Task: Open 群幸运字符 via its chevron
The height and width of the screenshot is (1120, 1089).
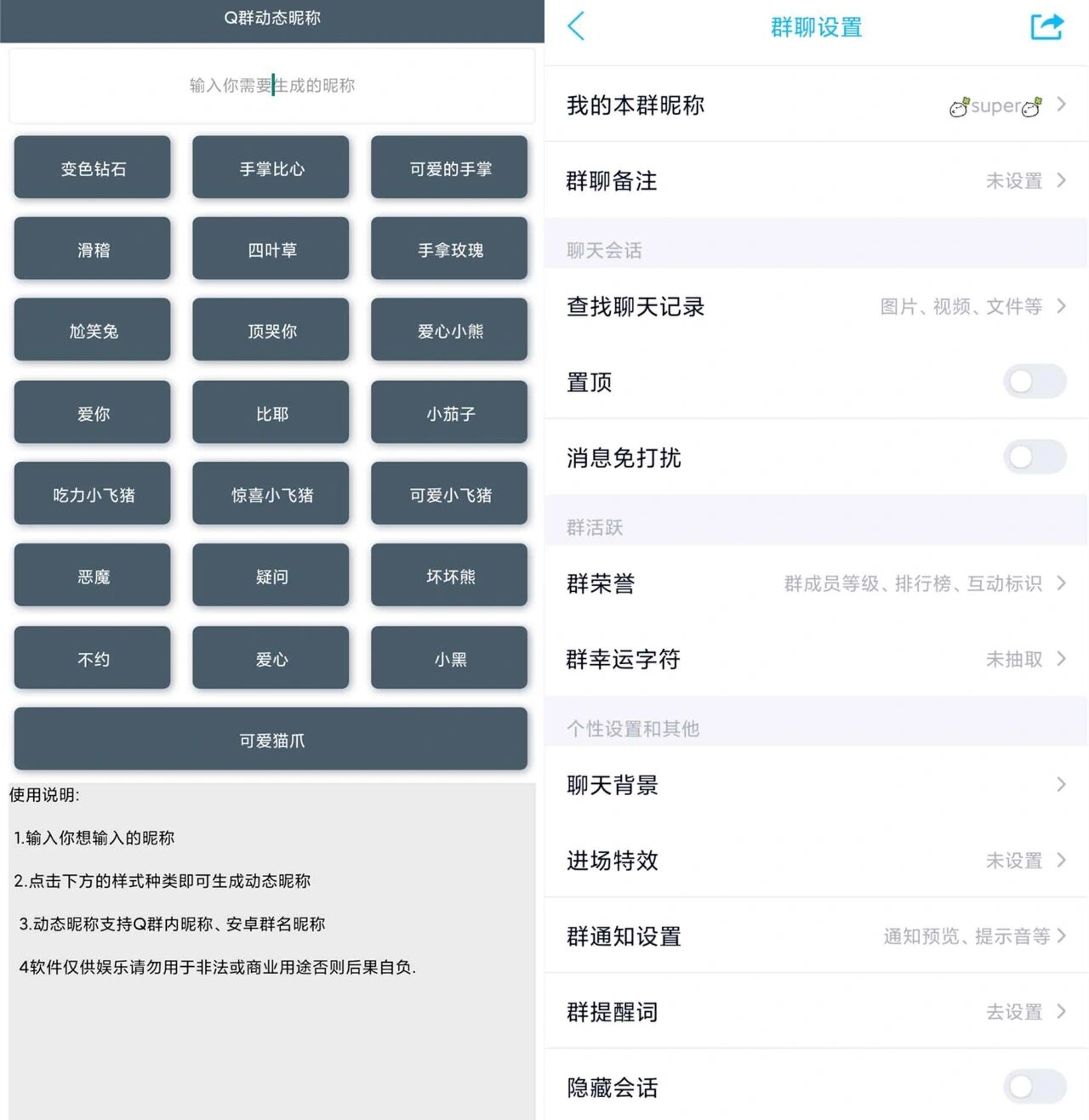Action: 1061,659
